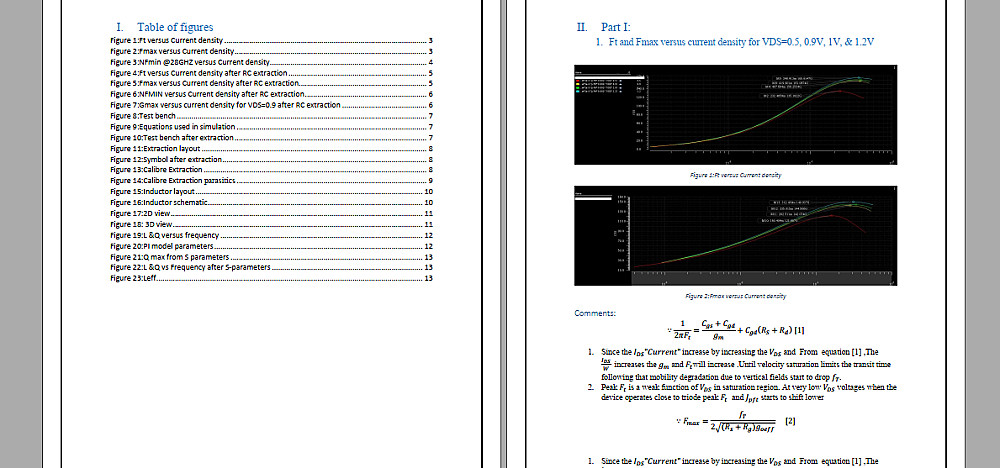Select 'Figure 12:Symbol after extraction' entry
1000x468 pixels.
pyautogui.click(x=272, y=159)
